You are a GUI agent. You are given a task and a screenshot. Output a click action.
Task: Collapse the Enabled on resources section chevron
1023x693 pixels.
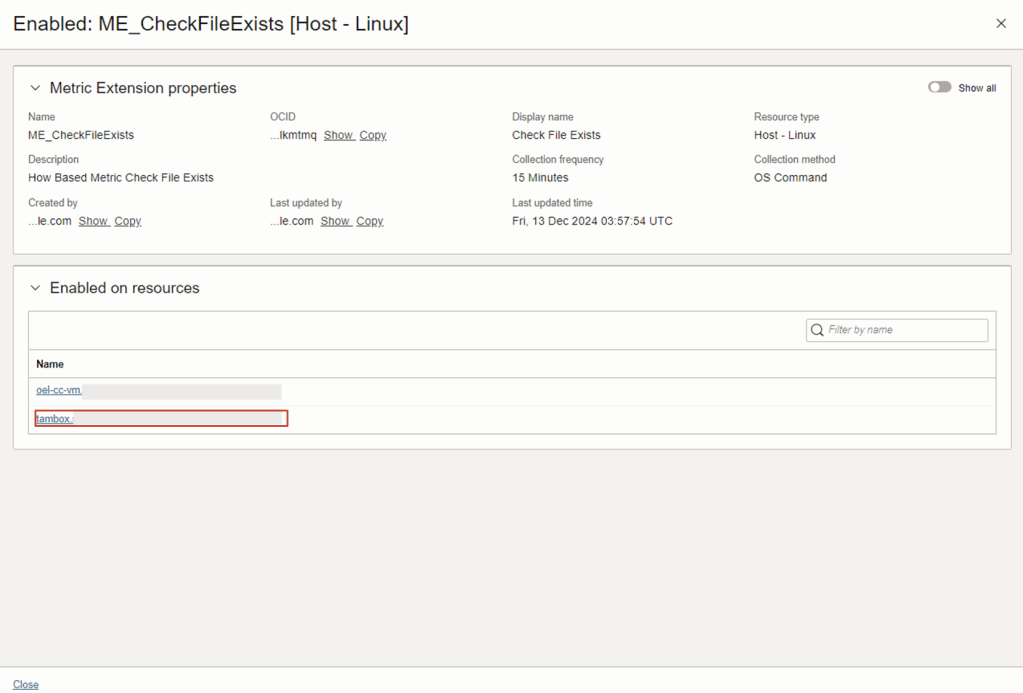pyautogui.click(x=36, y=288)
